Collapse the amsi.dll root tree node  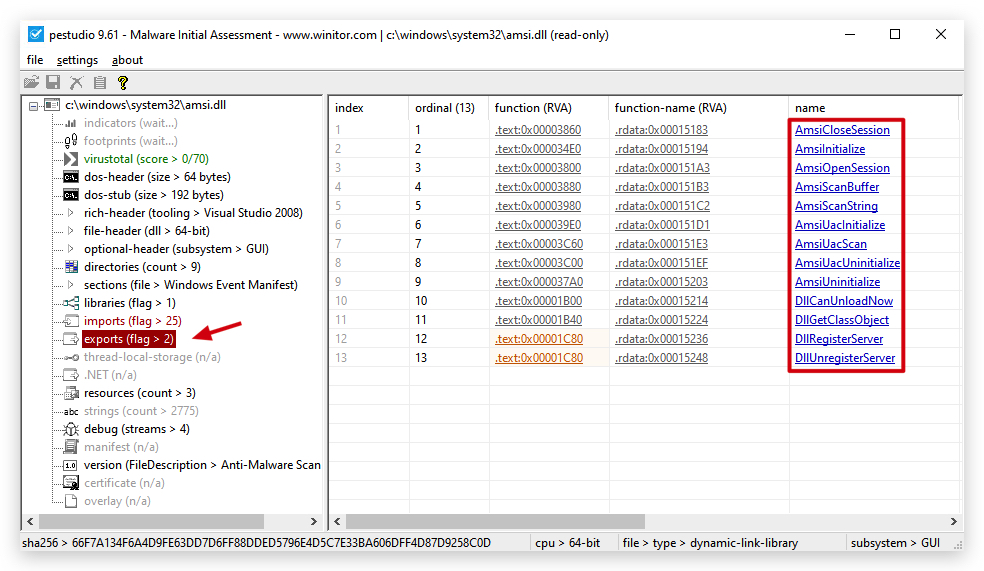click(x=33, y=106)
